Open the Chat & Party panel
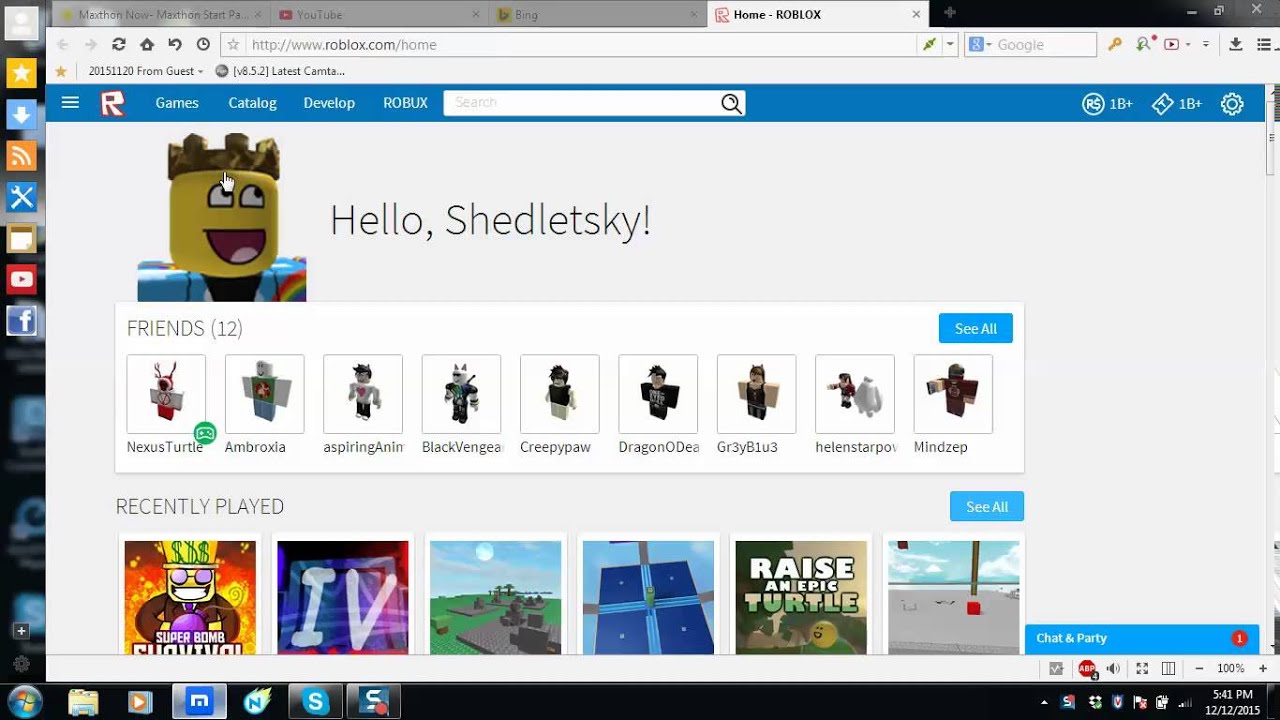 pyautogui.click(x=1140, y=638)
